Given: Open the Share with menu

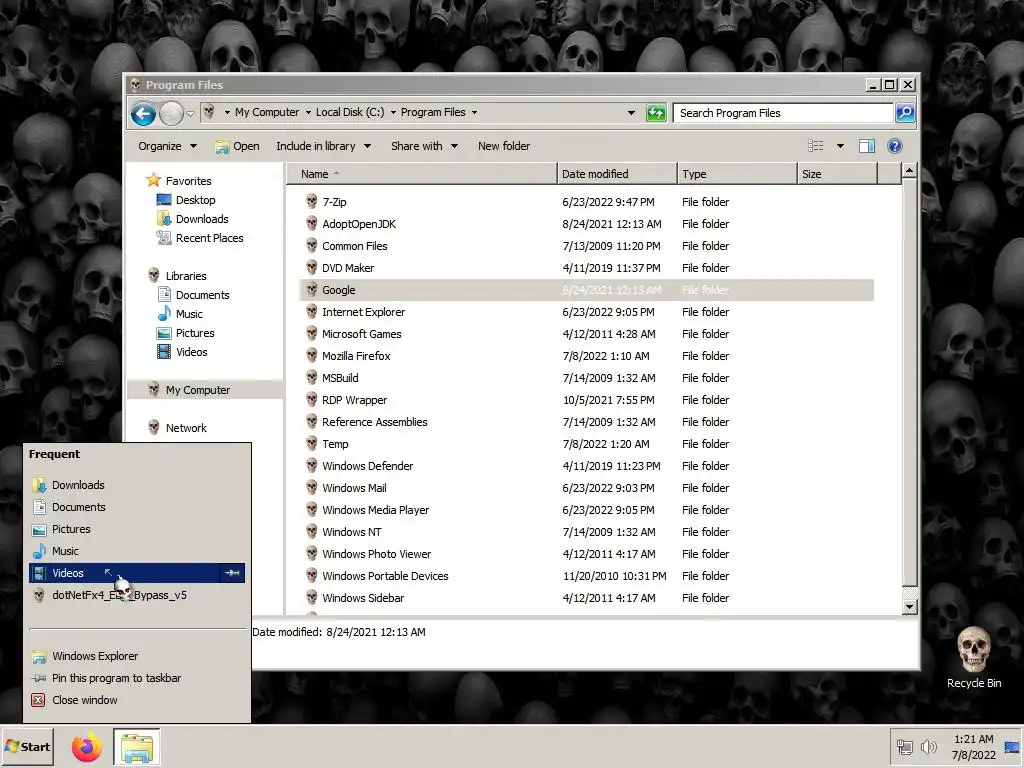Looking at the screenshot, I should click(x=424, y=146).
